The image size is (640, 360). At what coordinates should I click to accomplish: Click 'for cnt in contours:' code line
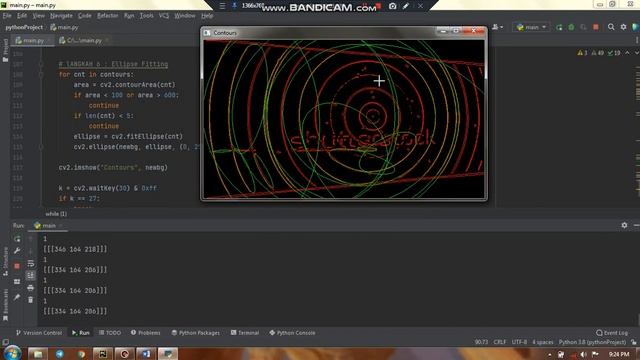[96, 74]
